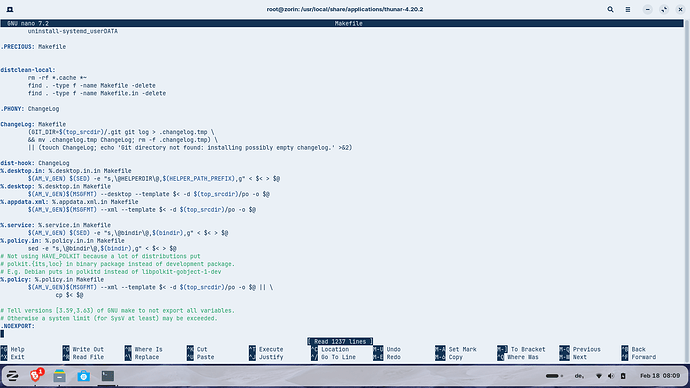Open the volume tray icon
The width and height of the screenshot is (690, 388).
611,376
